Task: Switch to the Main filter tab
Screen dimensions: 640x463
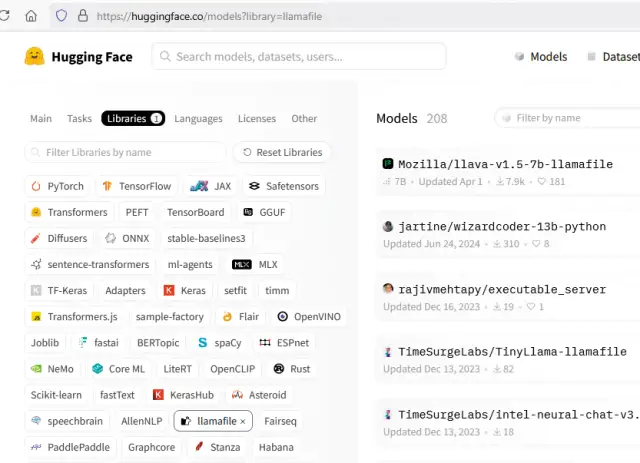Action: 41,118
